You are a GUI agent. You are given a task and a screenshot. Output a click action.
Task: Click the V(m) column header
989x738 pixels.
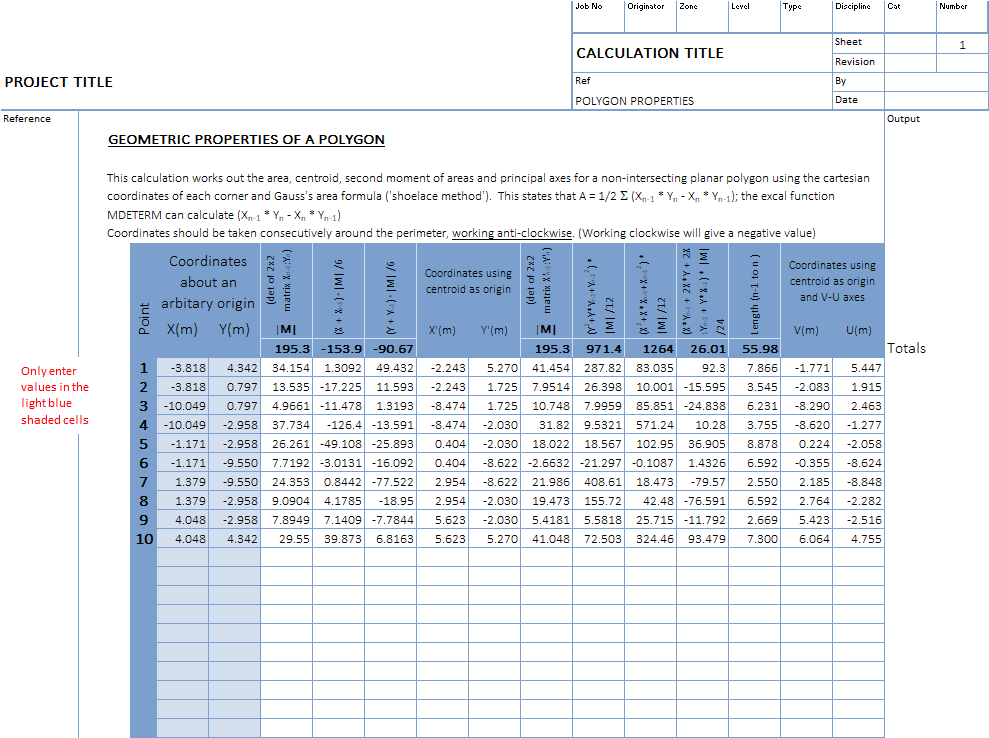[x=806, y=330]
